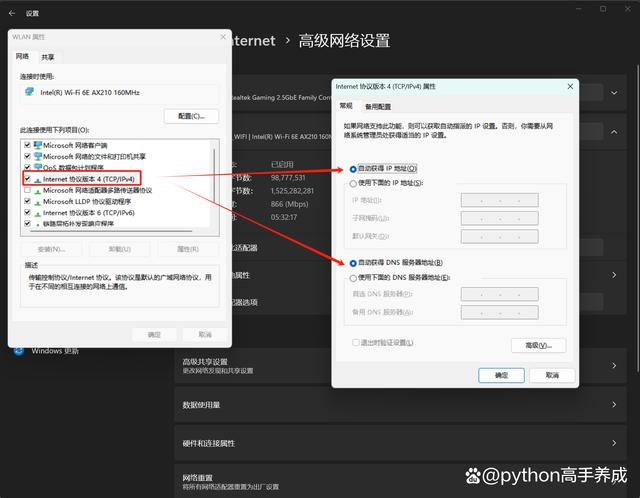Click 取消 in WLAN 属性 dialog

(204, 335)
